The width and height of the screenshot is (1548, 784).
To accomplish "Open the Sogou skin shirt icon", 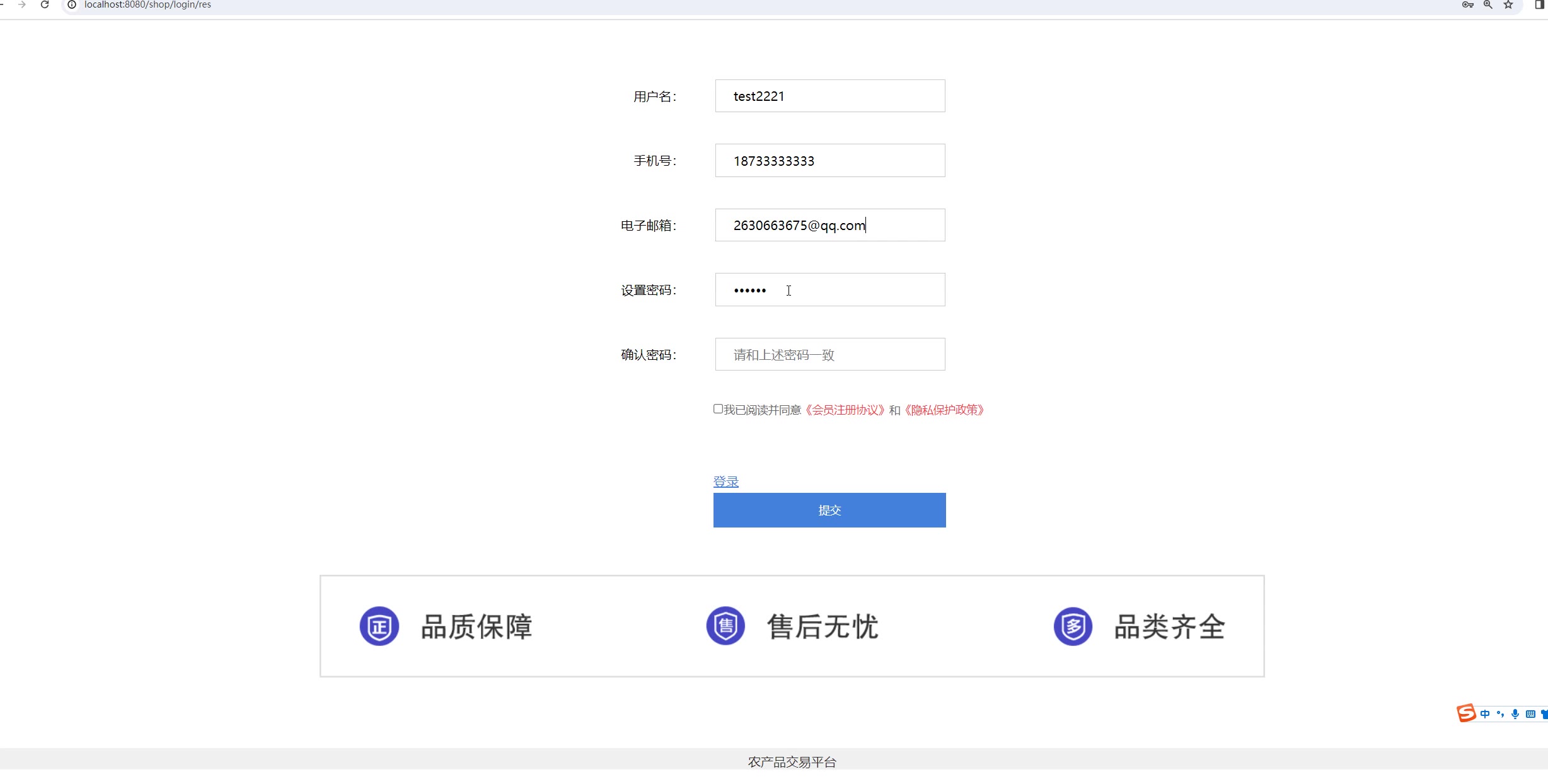I will 1544,714.
